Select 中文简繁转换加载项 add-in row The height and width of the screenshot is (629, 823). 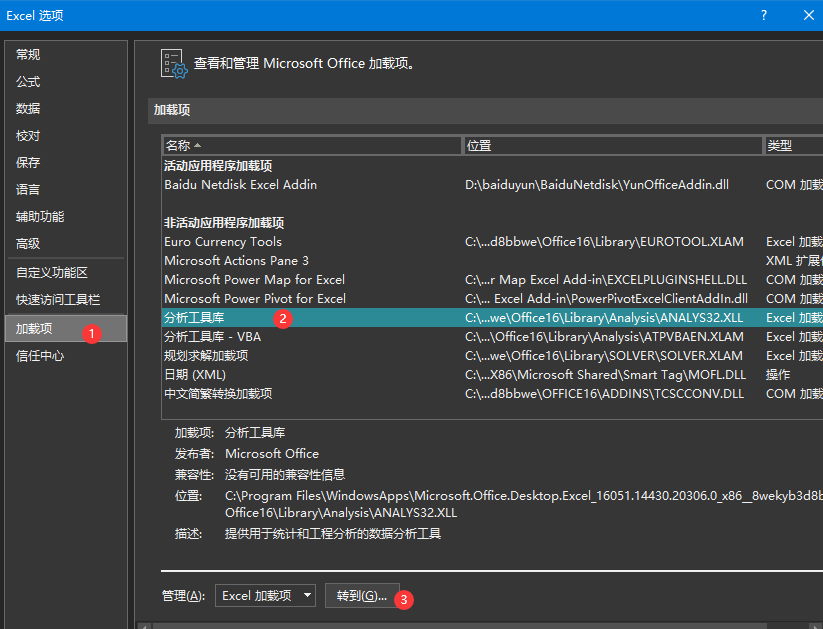tap(492, 394)
